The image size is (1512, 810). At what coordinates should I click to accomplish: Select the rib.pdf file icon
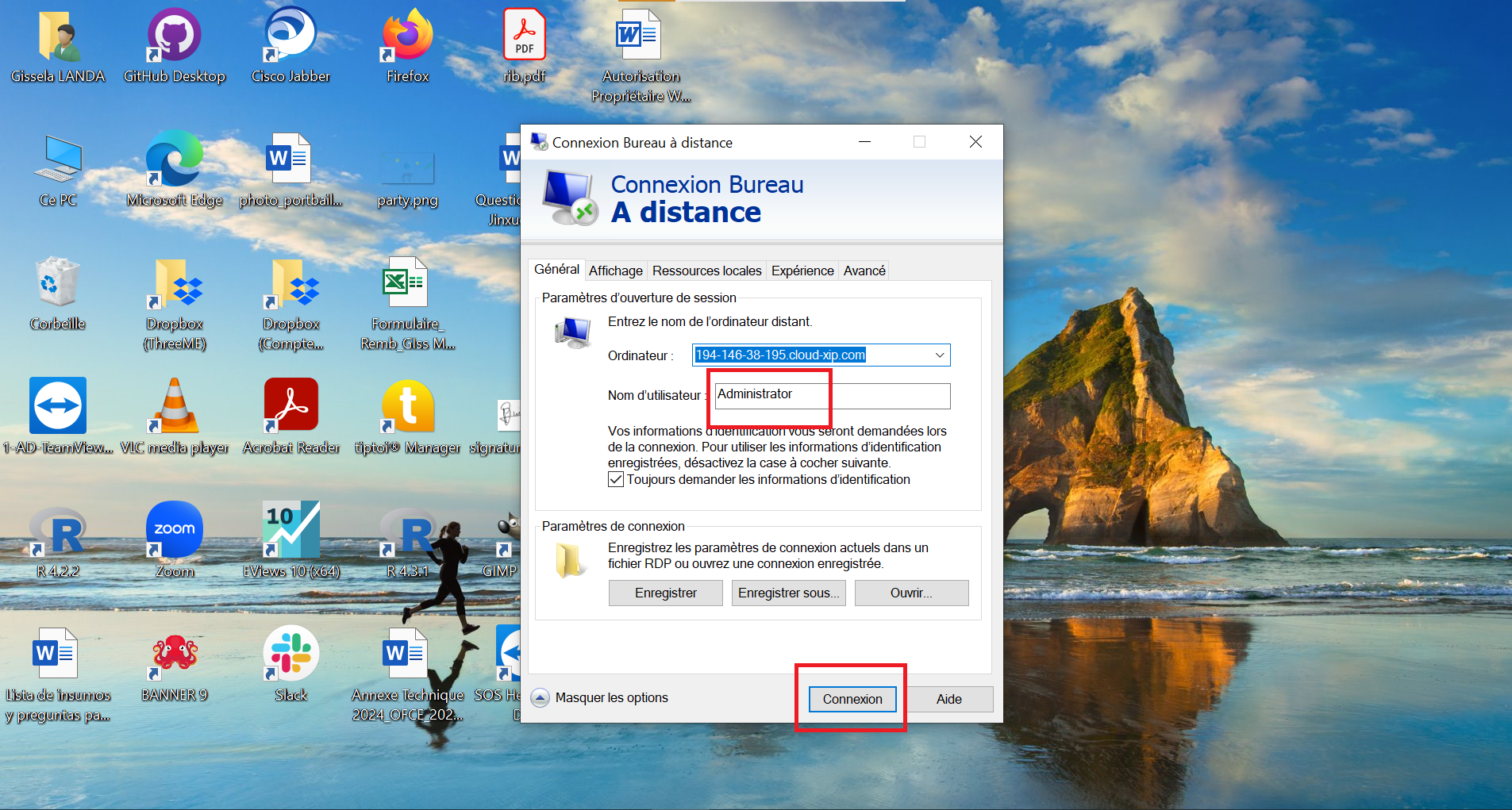(524, 35)
